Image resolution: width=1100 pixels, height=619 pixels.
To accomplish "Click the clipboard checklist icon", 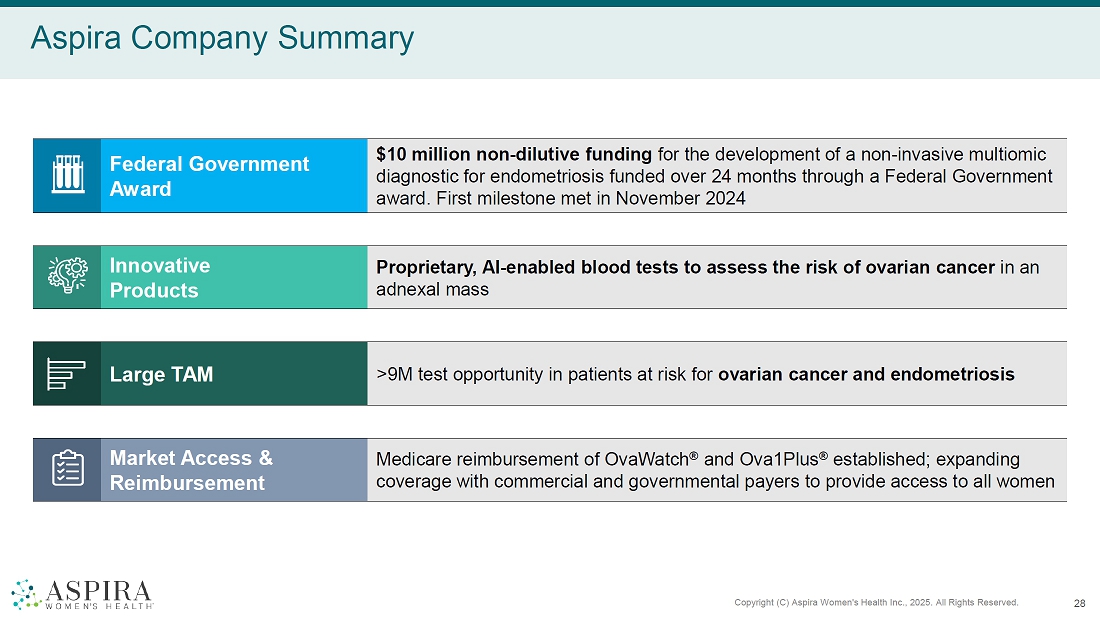I will click(67, 470).
